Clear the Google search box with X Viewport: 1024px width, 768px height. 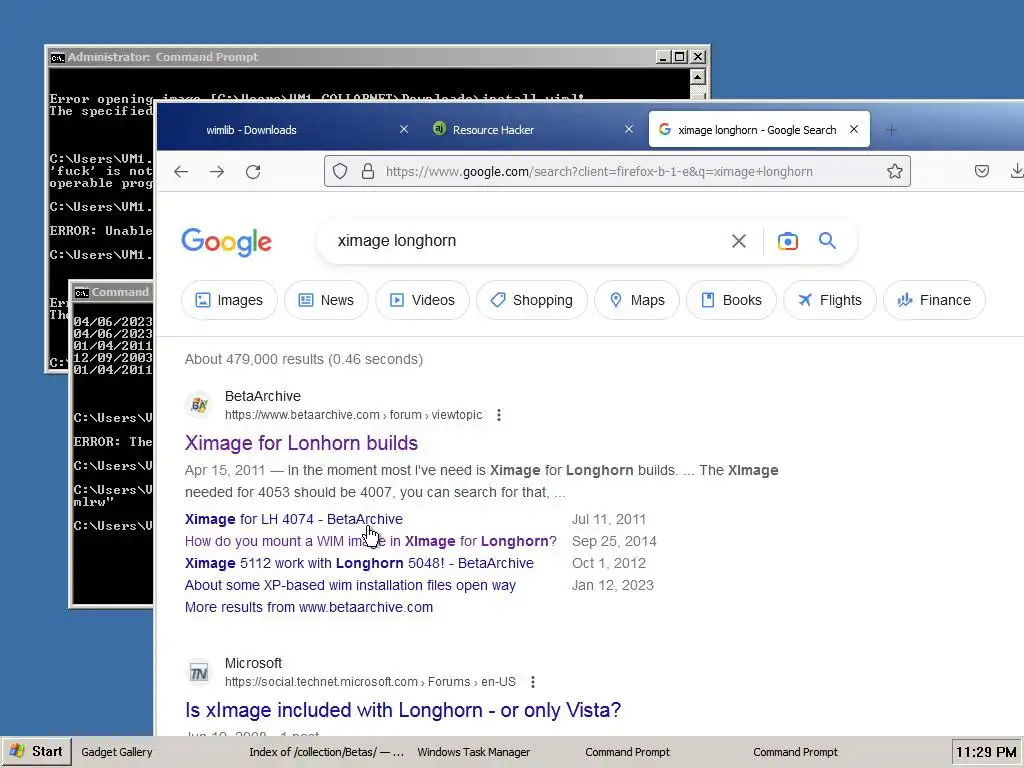point(739,241)
